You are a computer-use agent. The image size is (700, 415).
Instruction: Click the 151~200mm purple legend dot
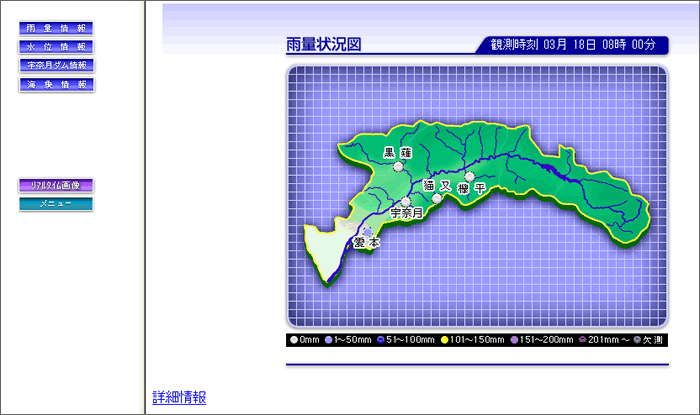pos(514,340)
